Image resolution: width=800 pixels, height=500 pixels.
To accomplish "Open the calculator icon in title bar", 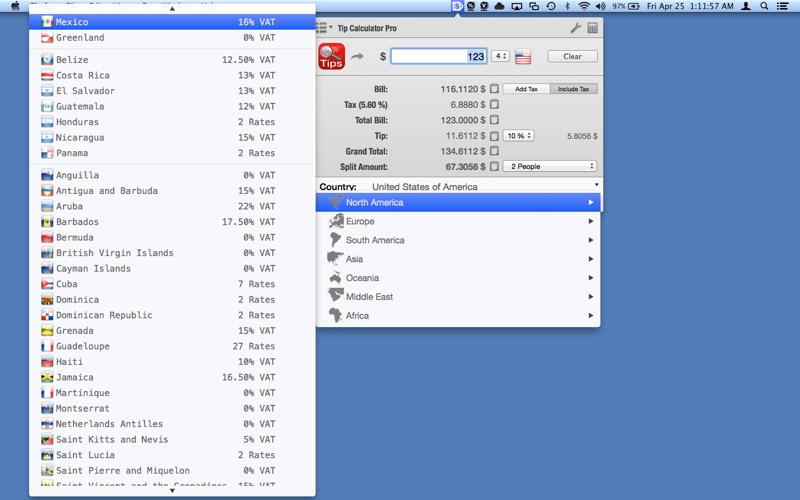I will 592,28.
